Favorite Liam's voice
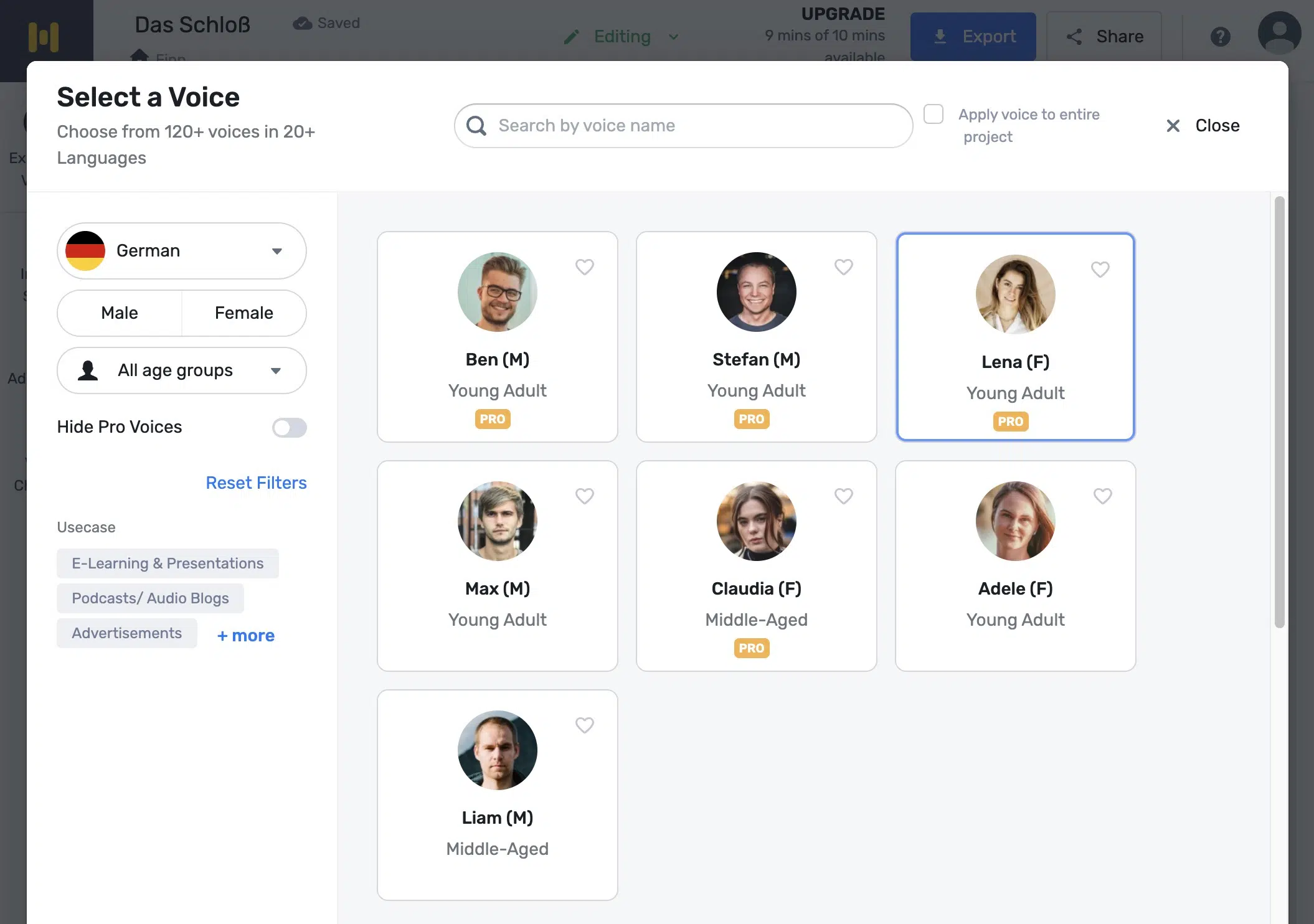 click(584, 725)
